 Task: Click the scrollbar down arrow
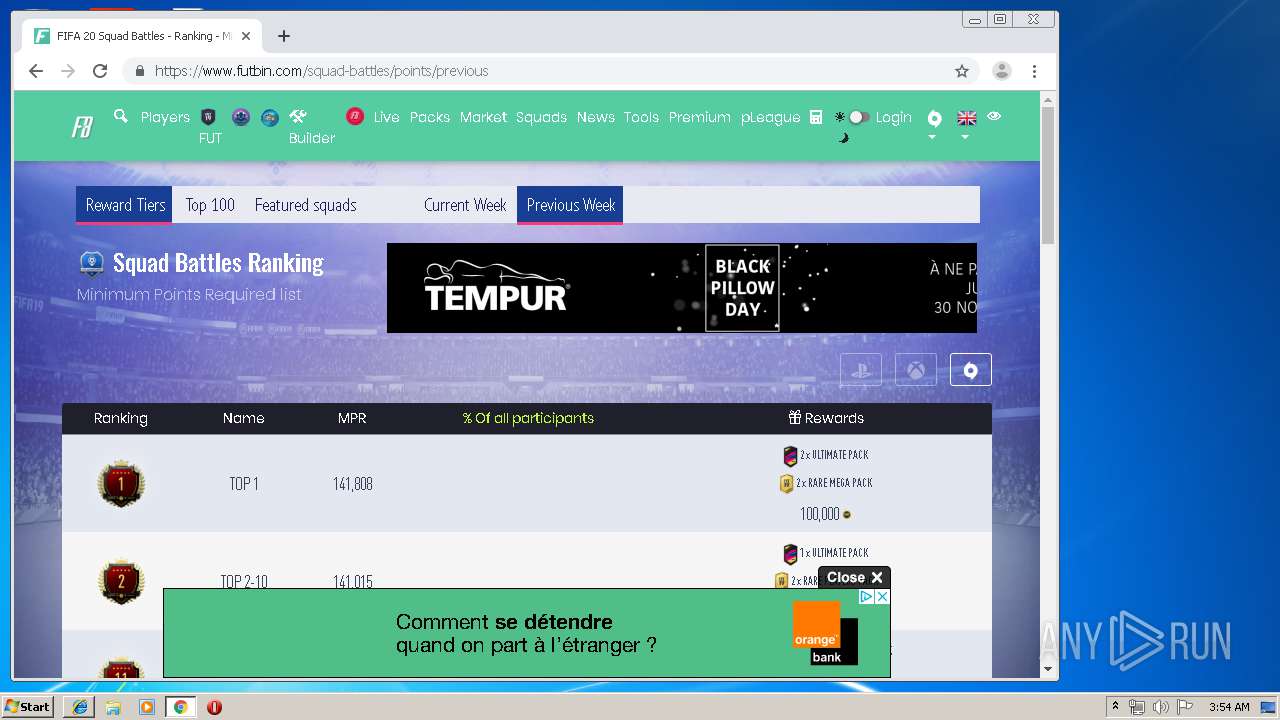click(x=1048, y=669)
